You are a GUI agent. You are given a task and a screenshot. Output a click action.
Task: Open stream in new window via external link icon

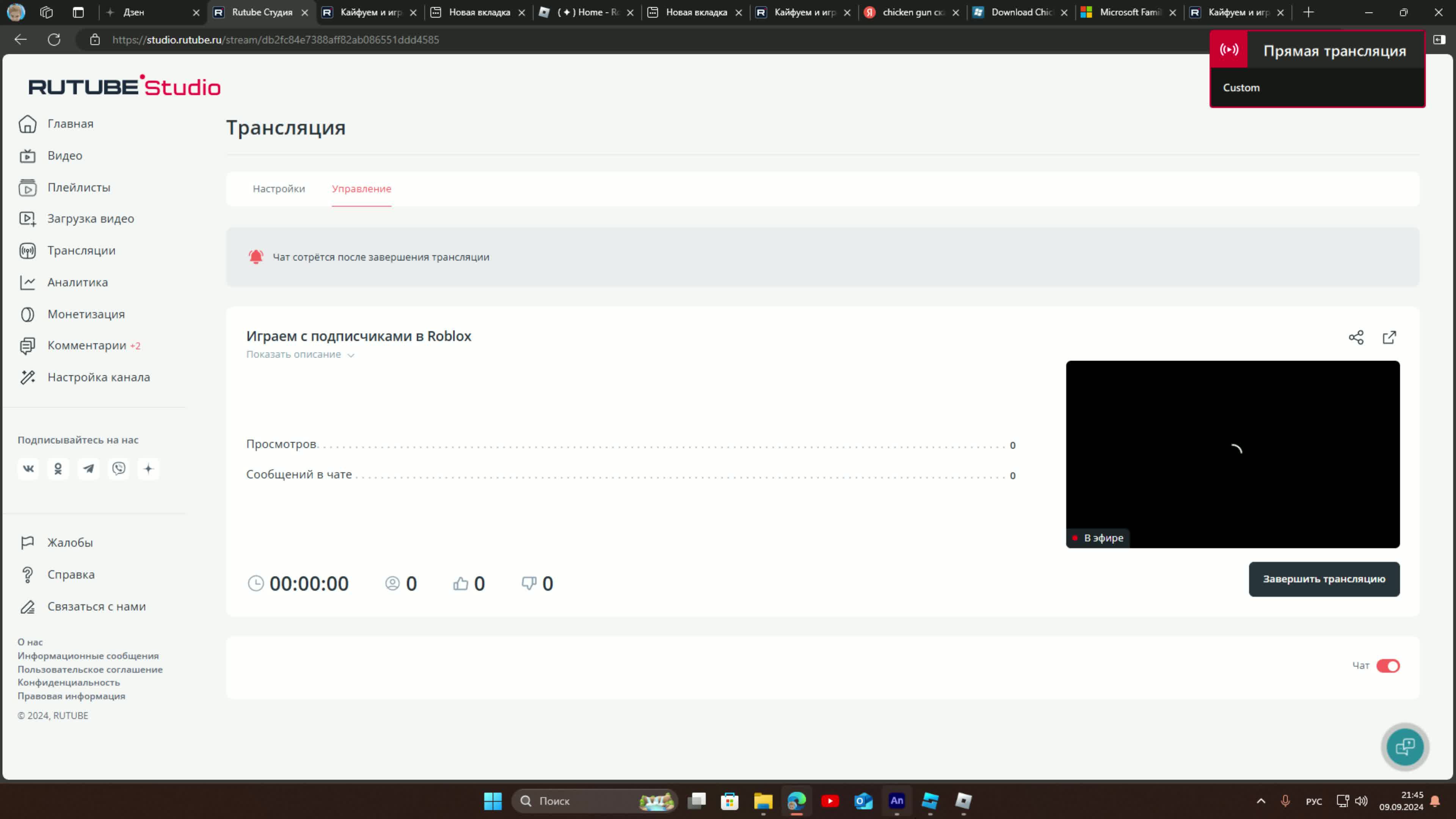point(1390,337)
